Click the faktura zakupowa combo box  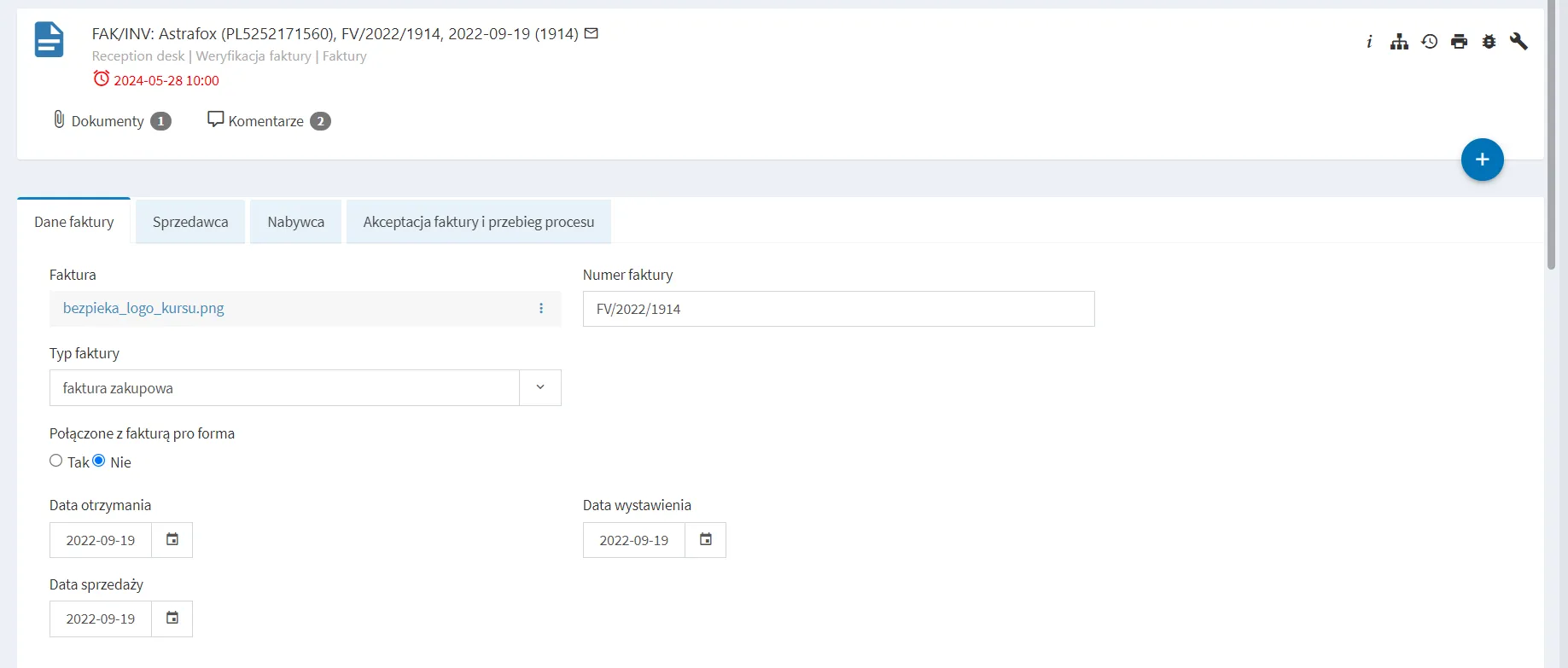click(x=306, y=387)
